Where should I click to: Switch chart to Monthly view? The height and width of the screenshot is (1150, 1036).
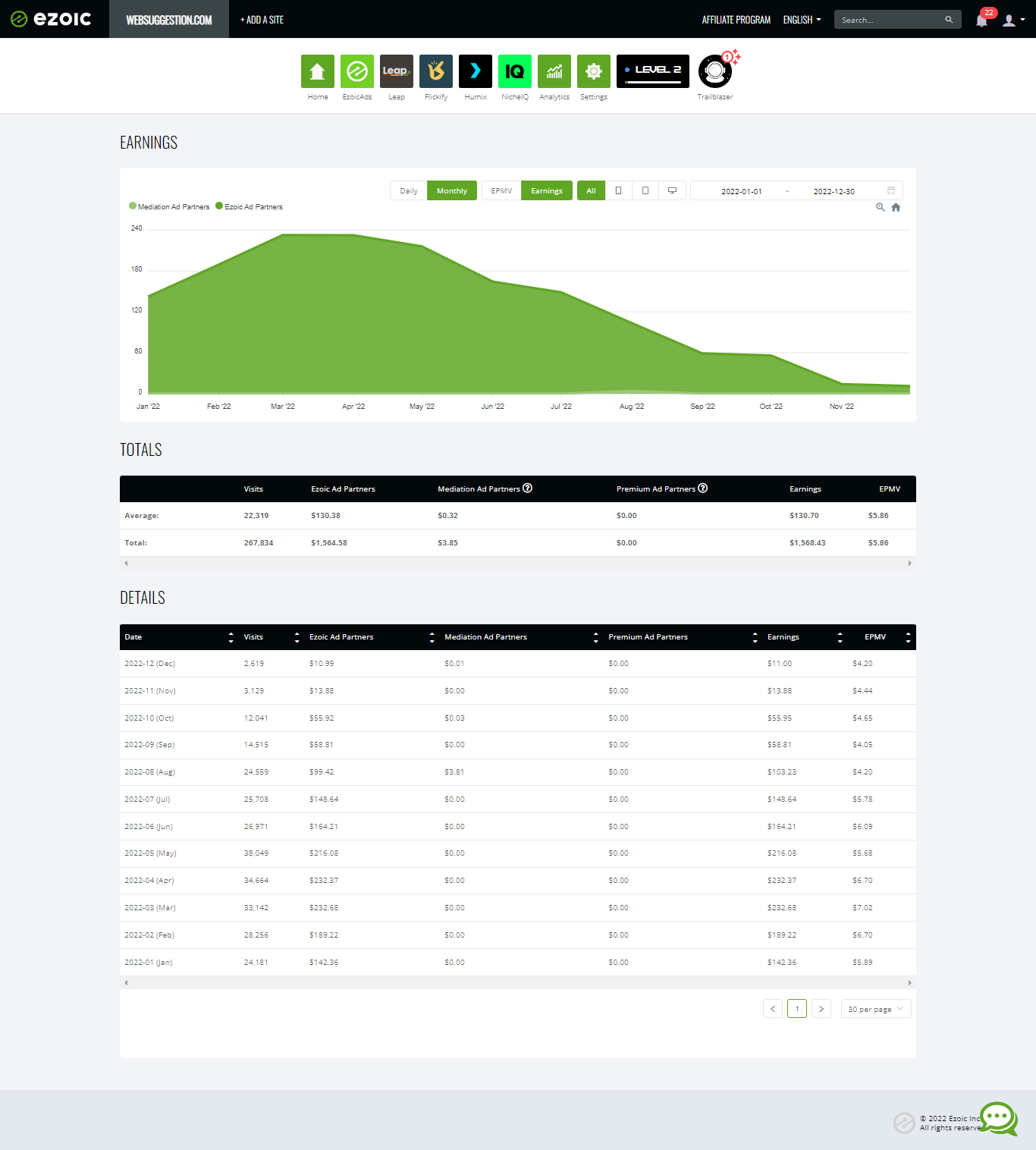click(452, 190)
